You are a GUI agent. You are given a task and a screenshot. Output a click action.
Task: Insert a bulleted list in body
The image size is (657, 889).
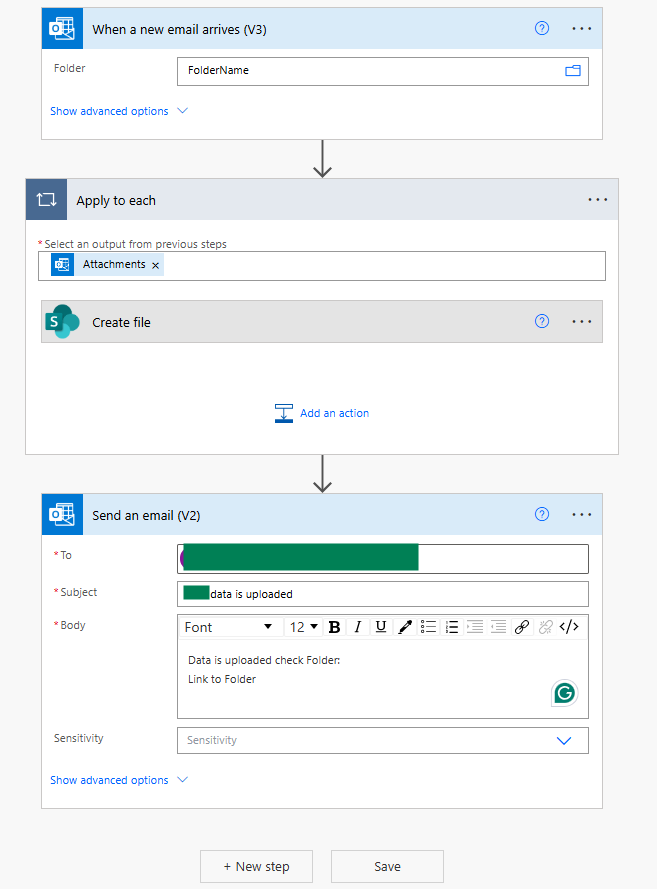pyautogui.click(x=429, y=627)
